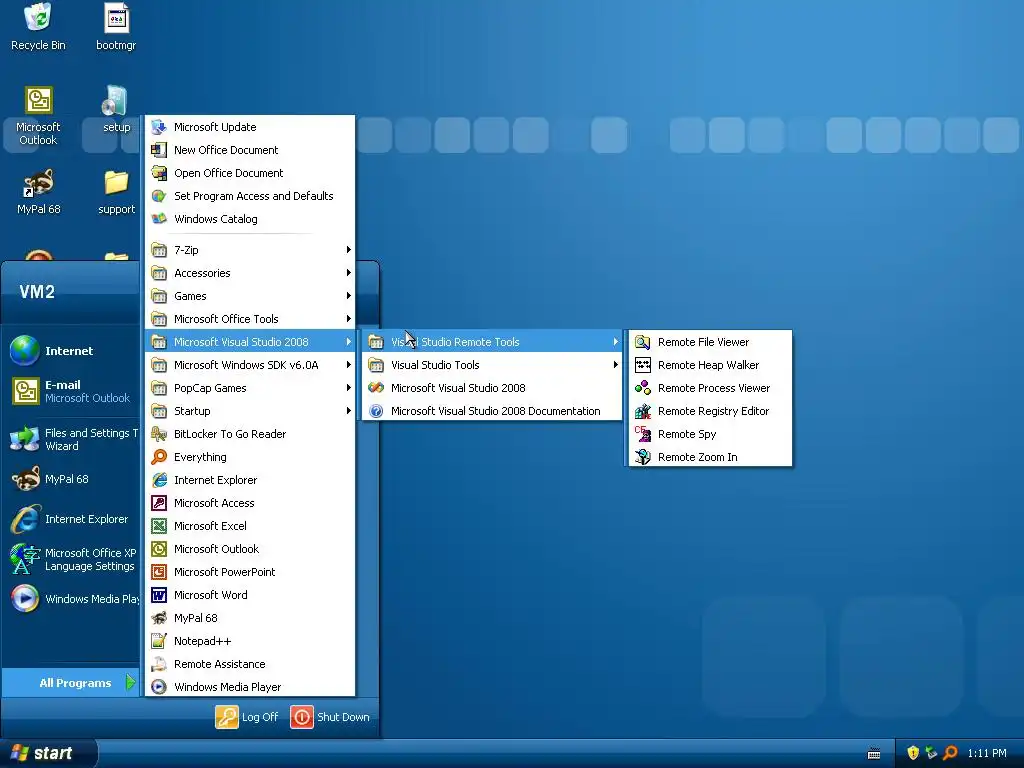Click Microsoft Access icon in programs list

[x=159, y=503]
